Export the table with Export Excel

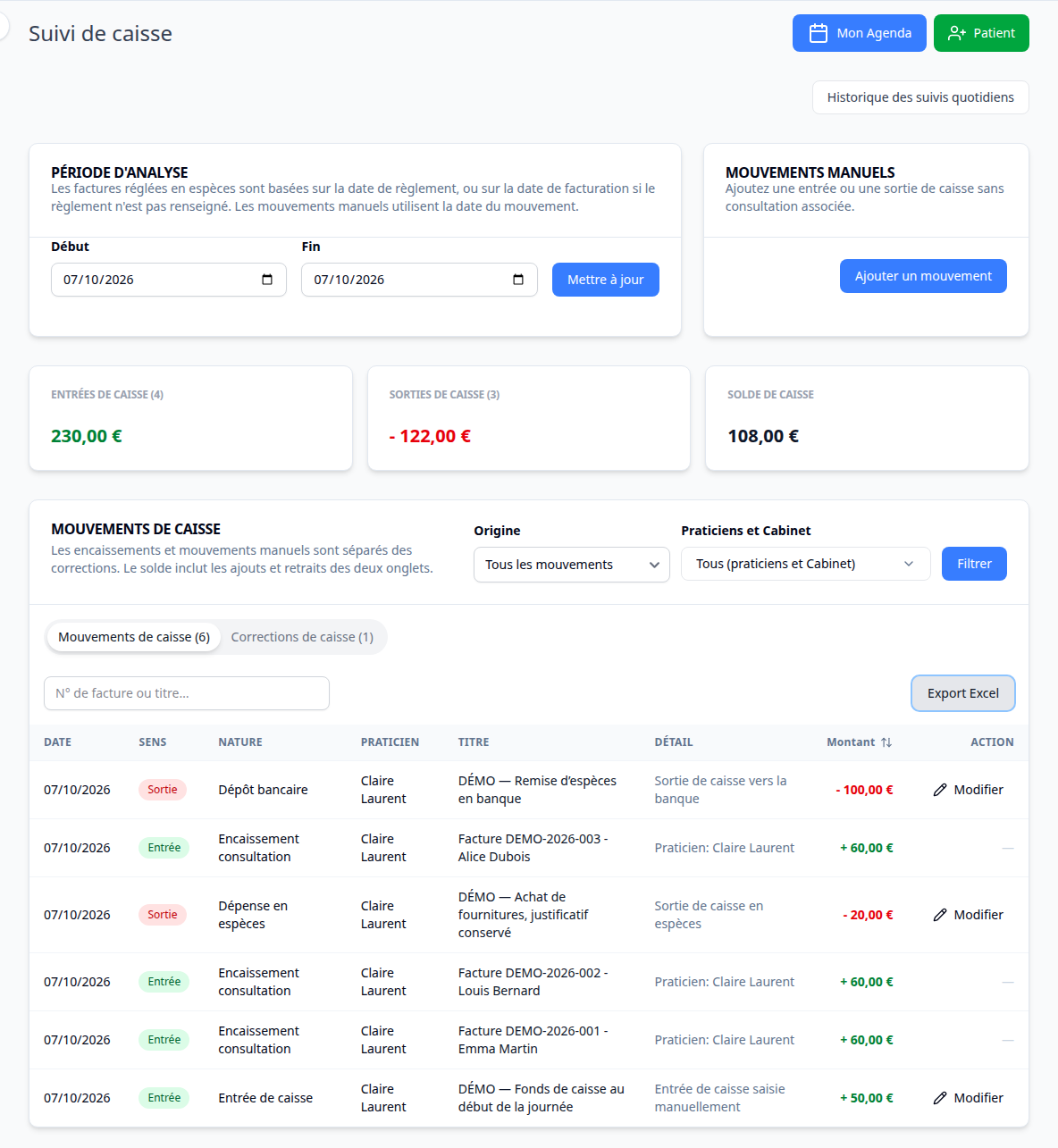point(963,693)
